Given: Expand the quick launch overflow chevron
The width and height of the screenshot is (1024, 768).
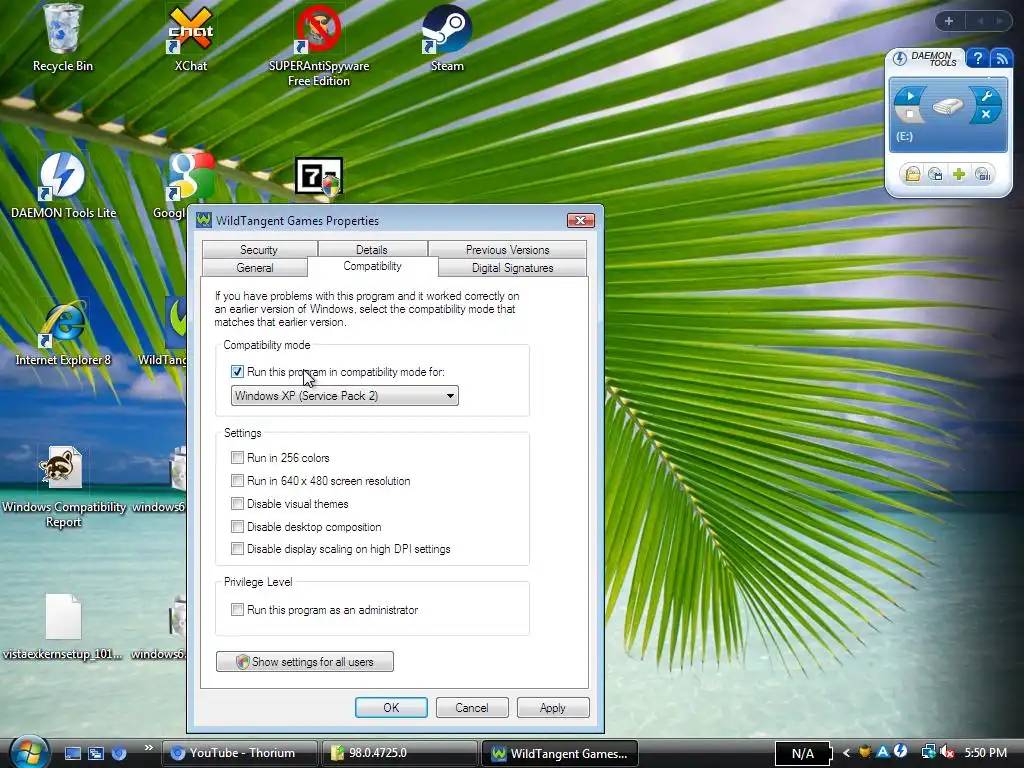Looking at the screenshot, I should point(148,748).
